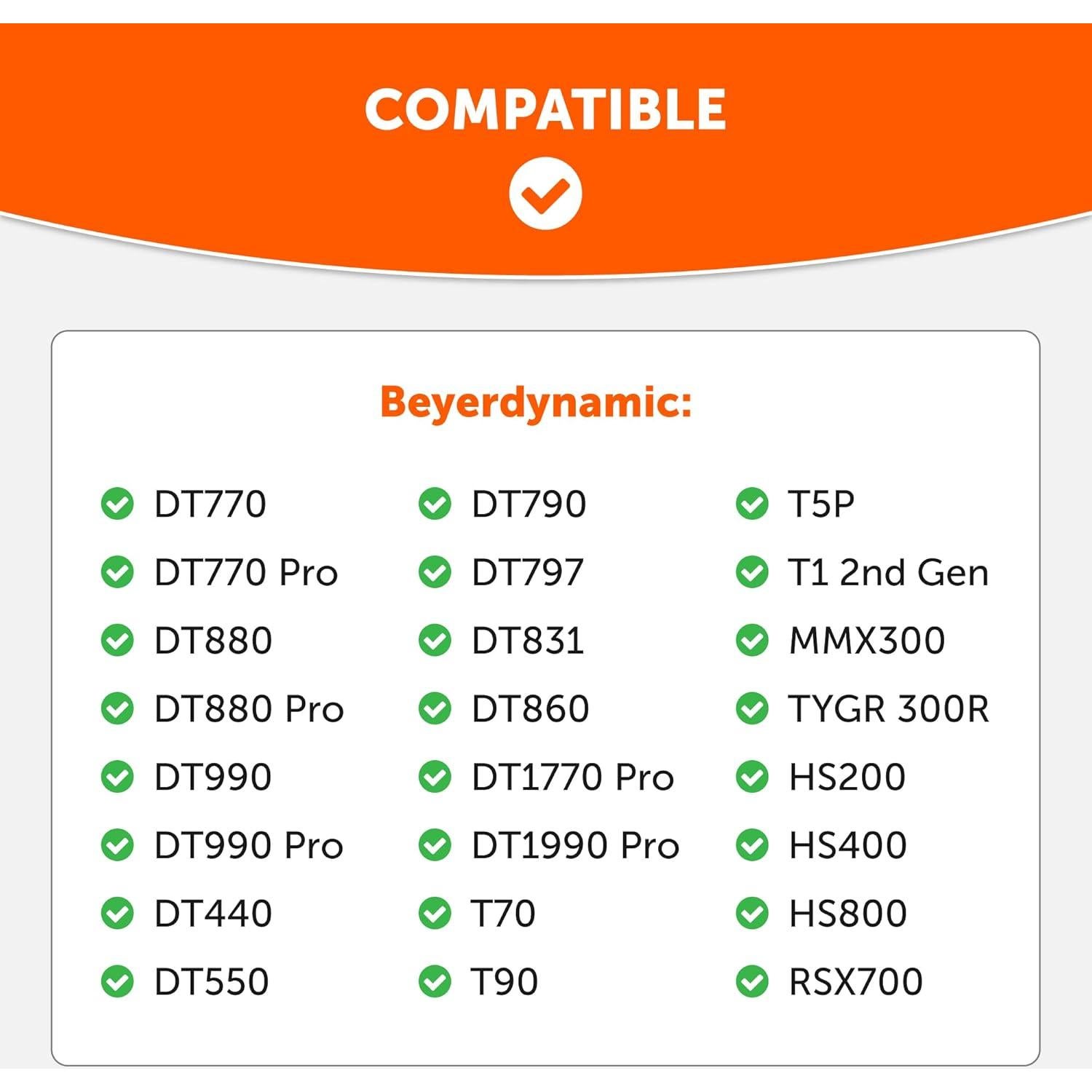Click the green check beside DT550
The height and width of the screenshot is (1092, 1092).
pos(117,981)
